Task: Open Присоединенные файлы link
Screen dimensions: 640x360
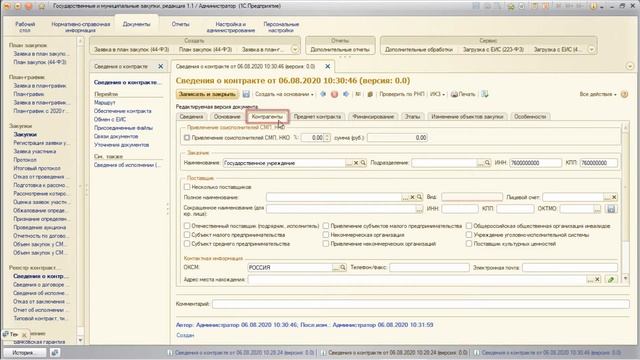Action: (123, 128)
